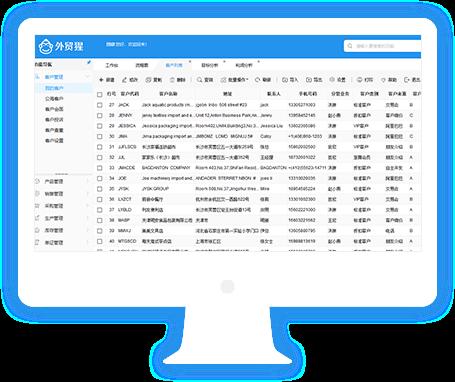The height and width of the screenshot is (382, 455).
Task: Click the 销售管理 module icon in the sidebar
Action: click(37, 193)
